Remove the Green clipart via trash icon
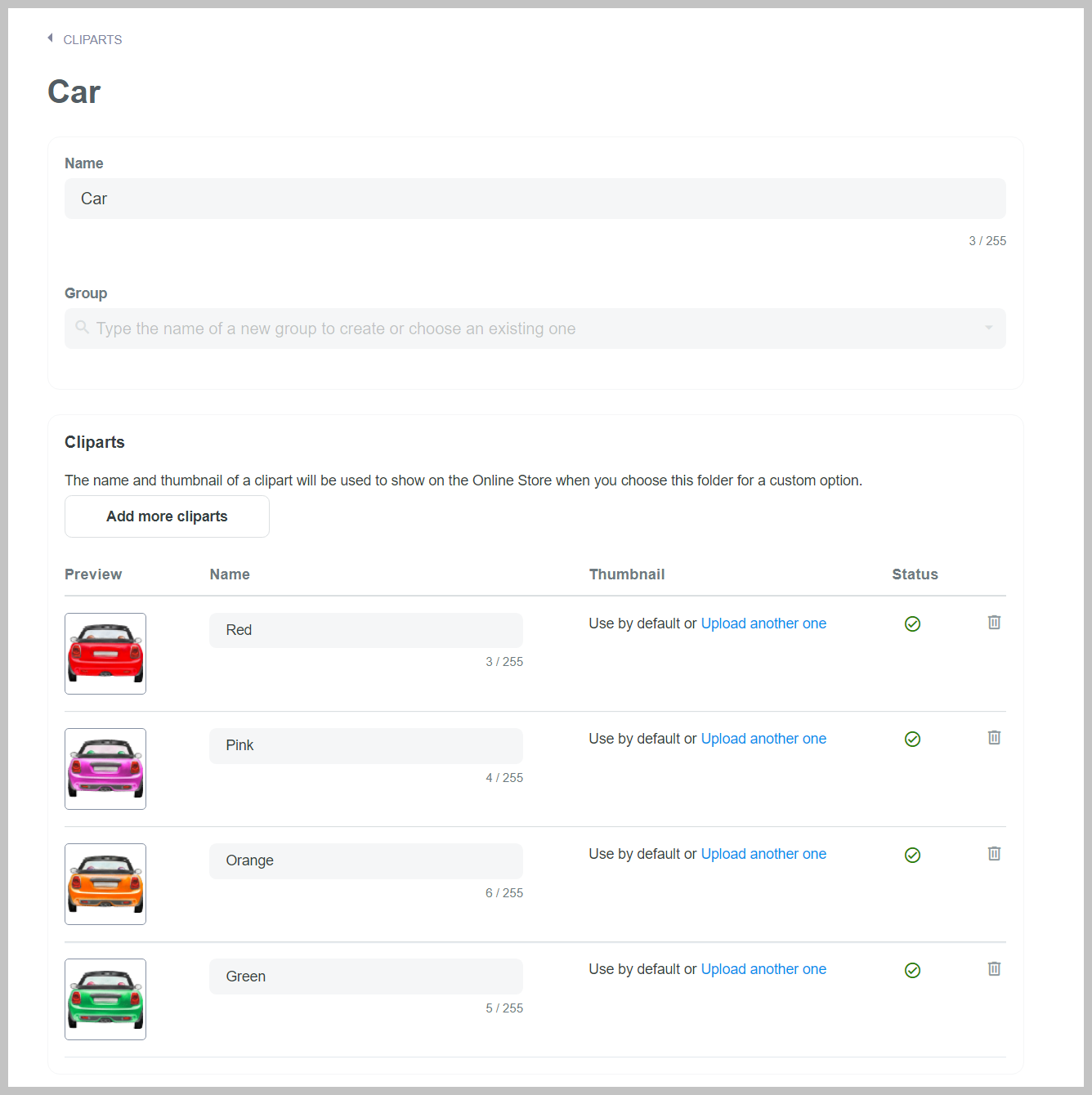The image size is (1092, 1095). point(994,969)
